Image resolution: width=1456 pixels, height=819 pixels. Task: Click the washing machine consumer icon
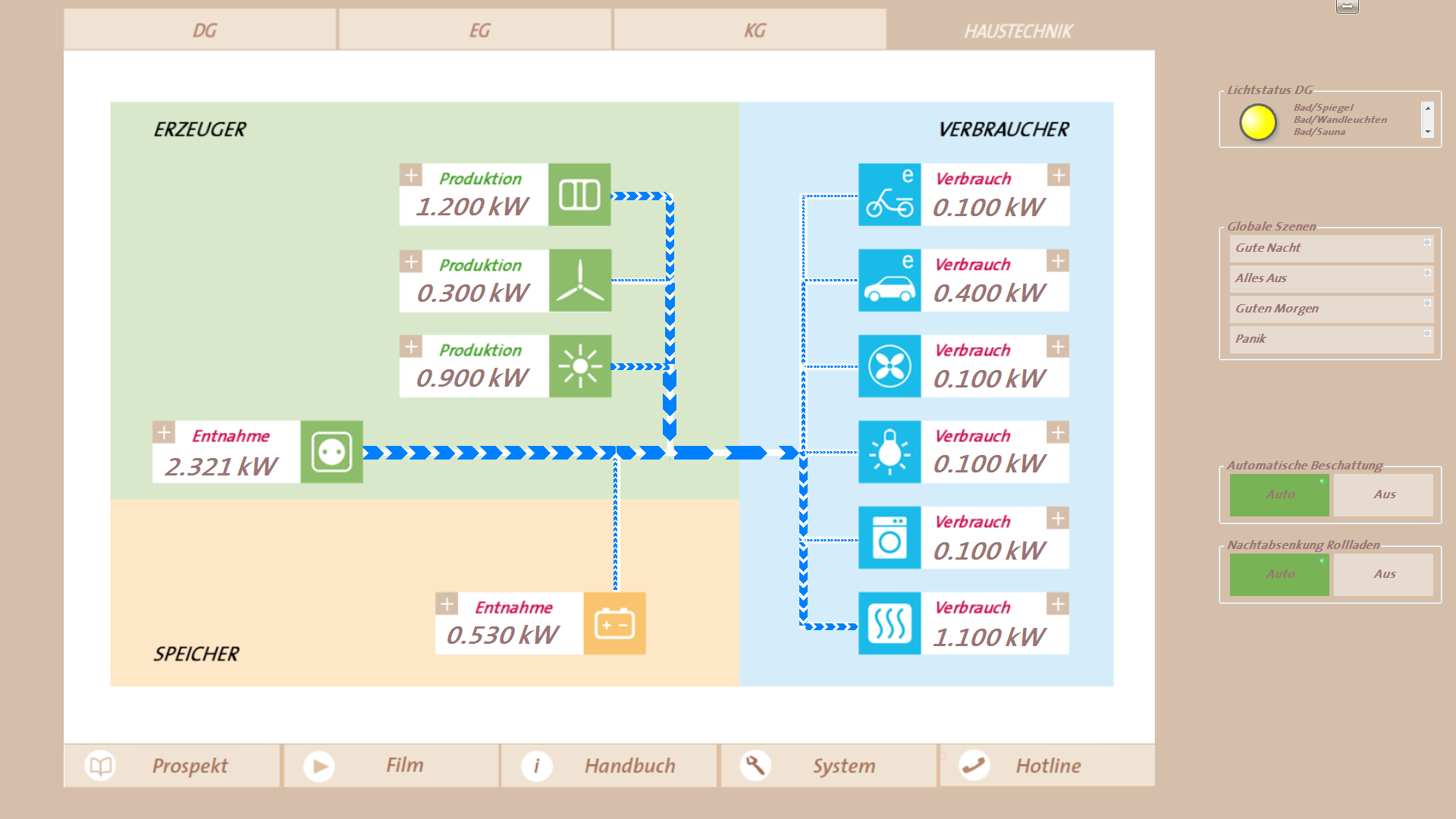pyautogui.click(x=890, y=538)
